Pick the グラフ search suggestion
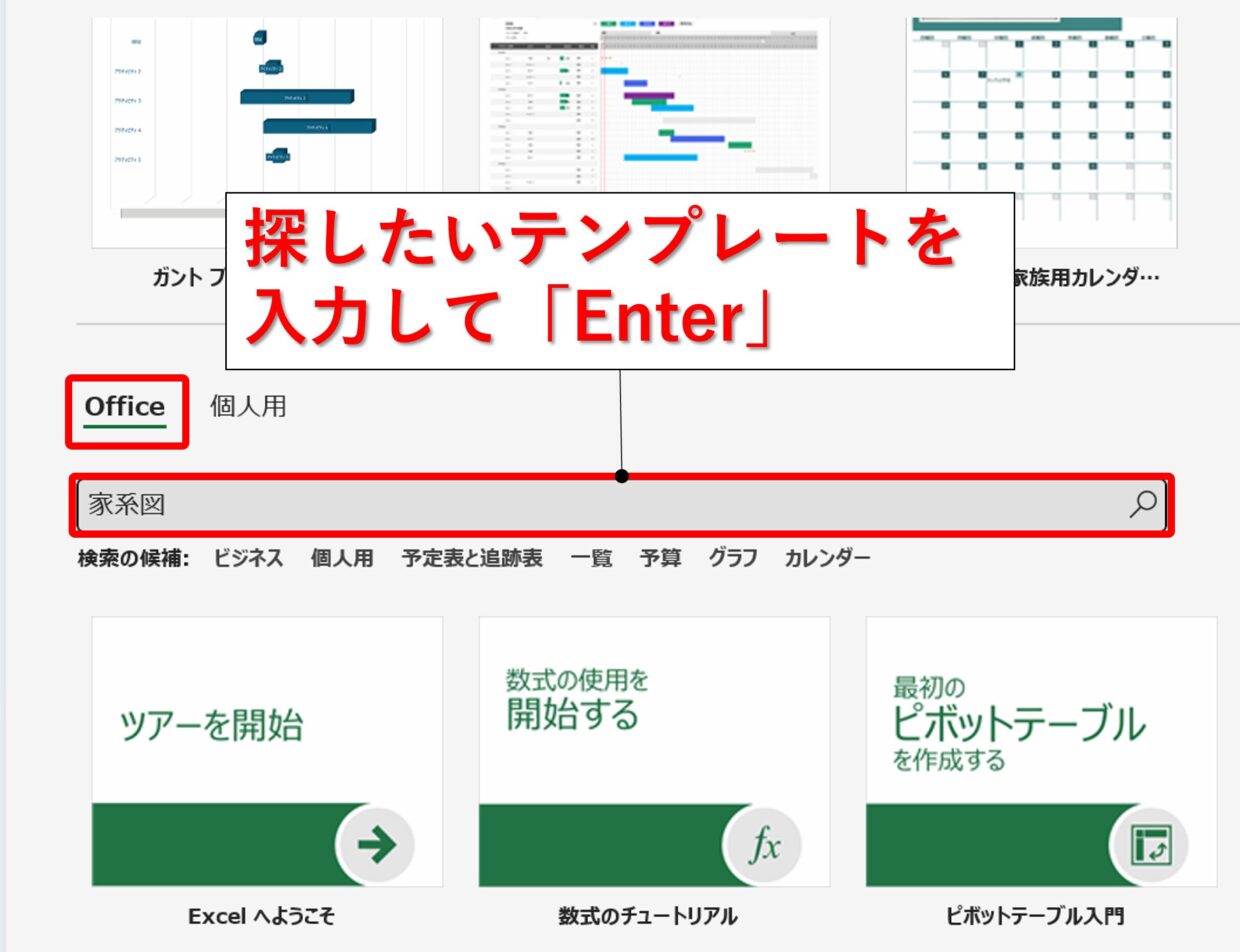 click(x=733, y=558)
